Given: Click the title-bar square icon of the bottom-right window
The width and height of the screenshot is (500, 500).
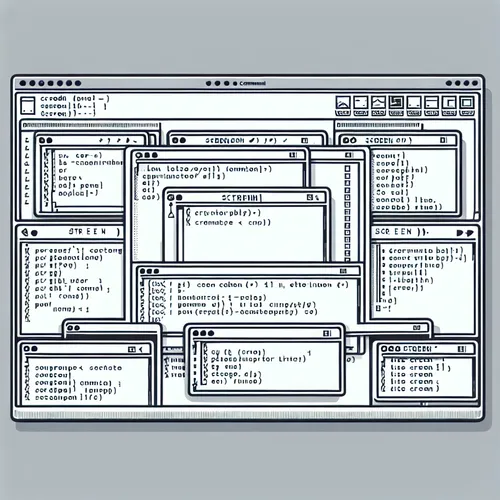Looking at the screenshot, I should click(x=462, y=349).
